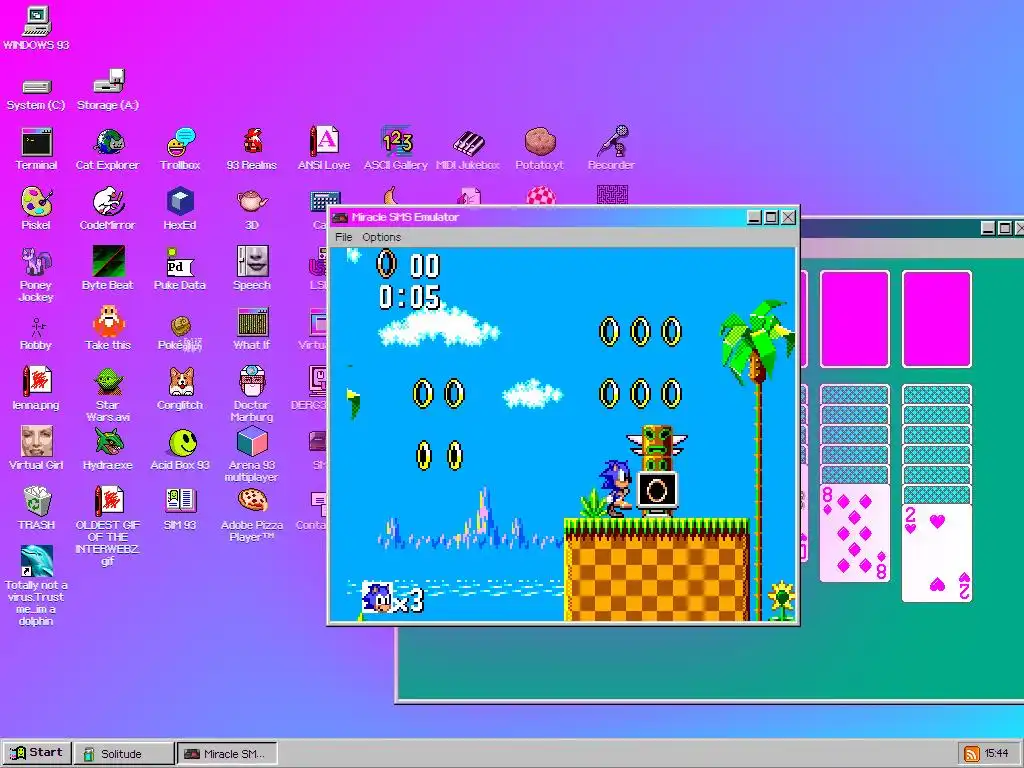Click the rightmost empty foundation slot in Solitude
Viewport: 1024px width, 768px height.
pos(936,319)
